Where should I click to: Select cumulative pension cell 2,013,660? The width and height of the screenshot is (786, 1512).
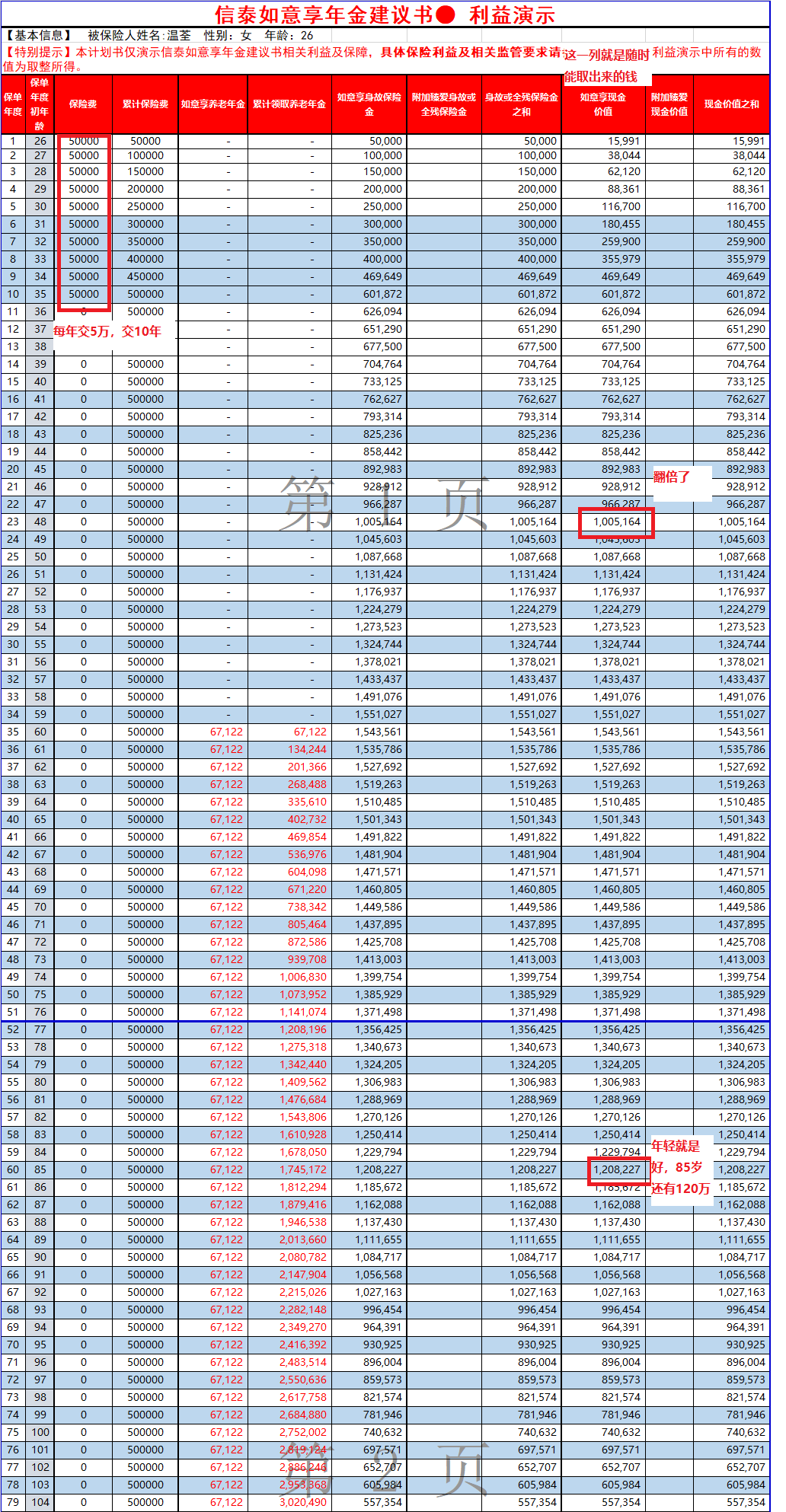289,1239
